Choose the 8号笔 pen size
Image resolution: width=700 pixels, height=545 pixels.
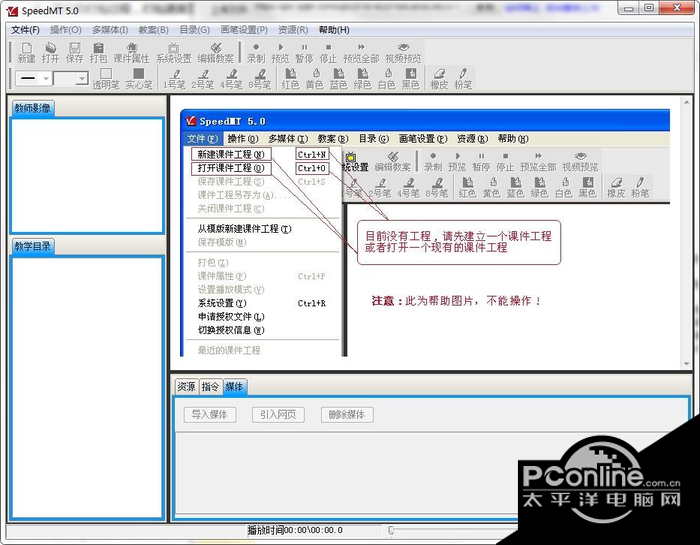tap(260, 79)
